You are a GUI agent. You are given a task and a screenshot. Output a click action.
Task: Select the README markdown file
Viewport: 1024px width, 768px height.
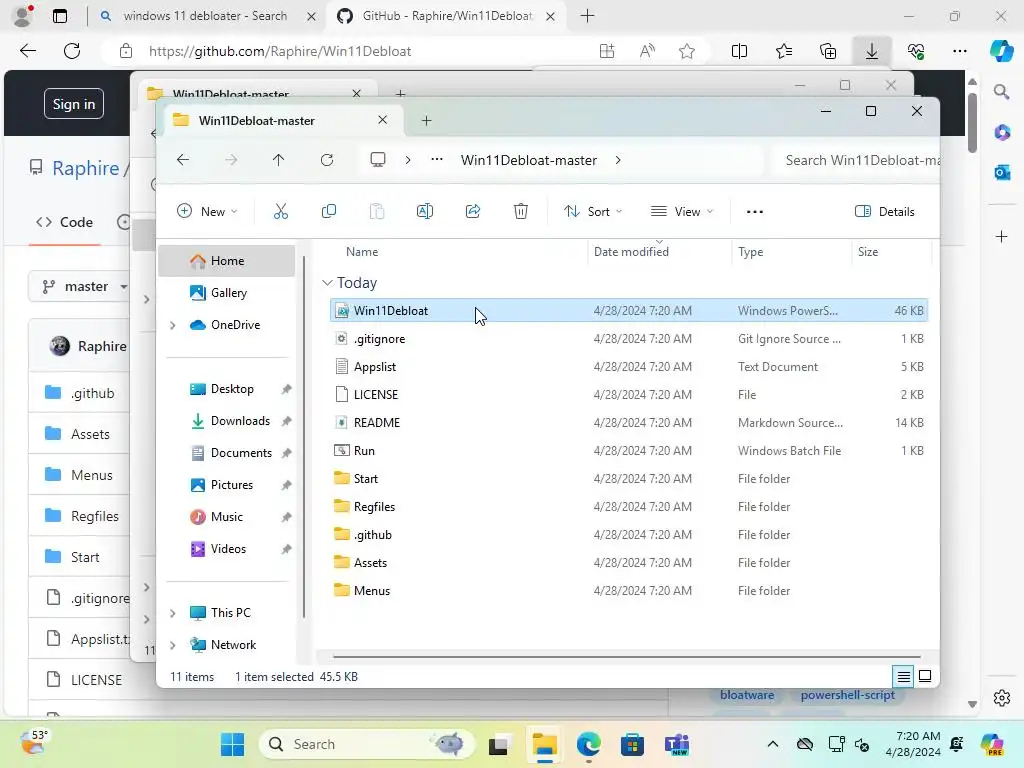pos(630,423)
